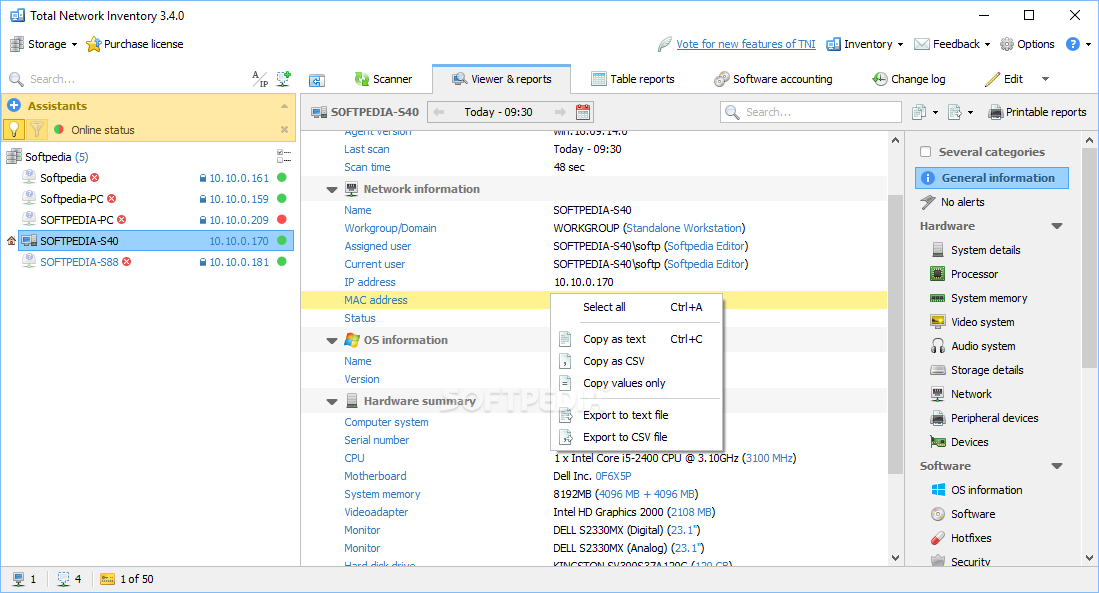1099x593 pixels.
Task: Toggle the funnel filter assistant
Action: [36, 130]
